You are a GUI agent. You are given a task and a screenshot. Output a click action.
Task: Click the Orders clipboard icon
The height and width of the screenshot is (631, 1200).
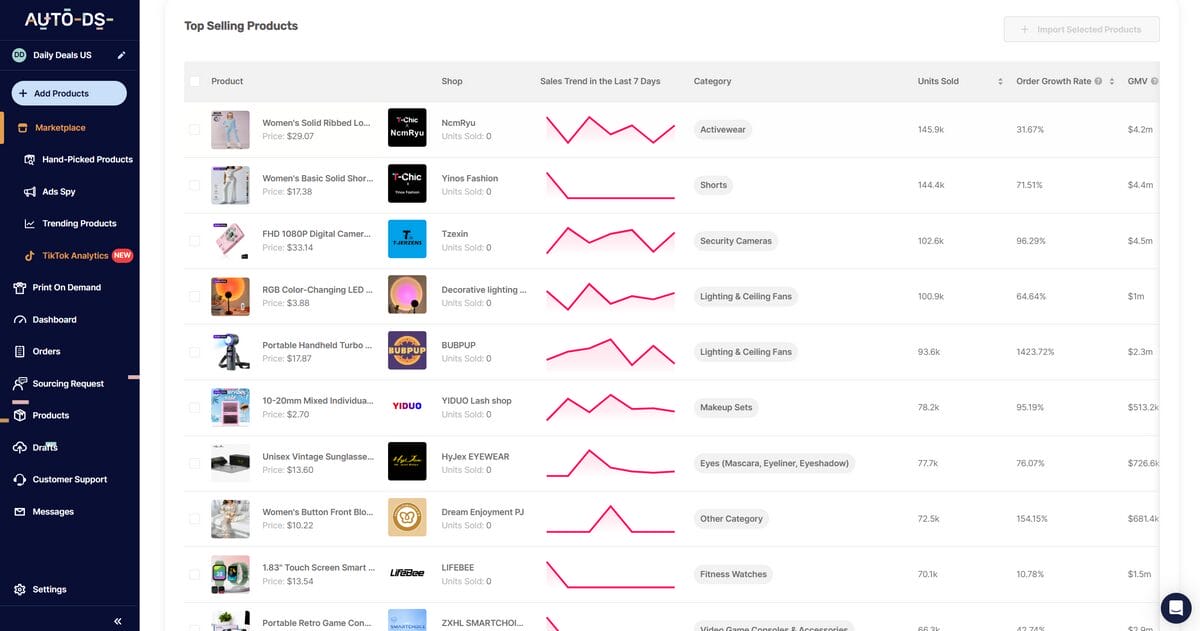click(20, 352)
